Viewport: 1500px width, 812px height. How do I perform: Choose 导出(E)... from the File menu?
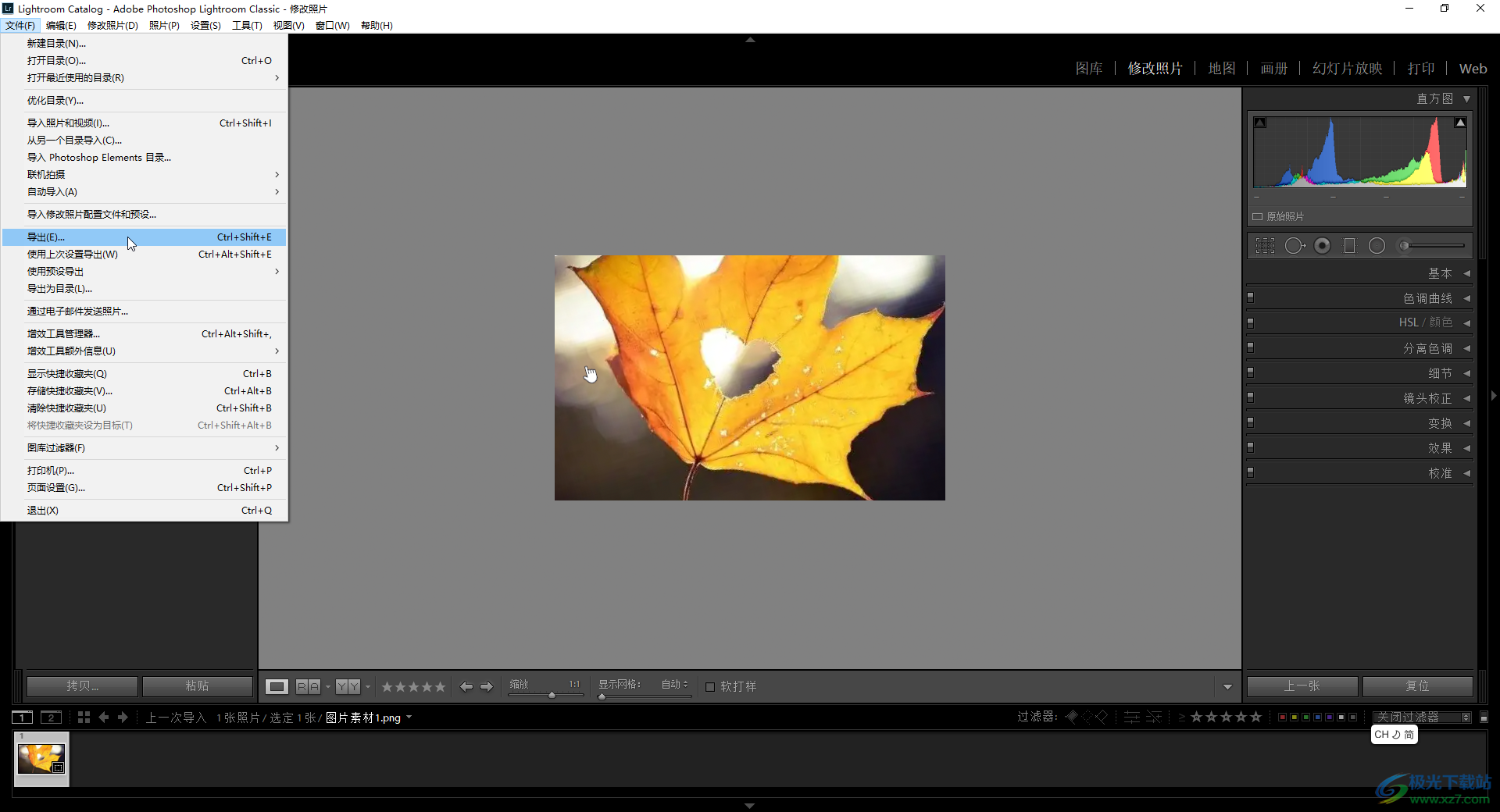pos(145,237)
